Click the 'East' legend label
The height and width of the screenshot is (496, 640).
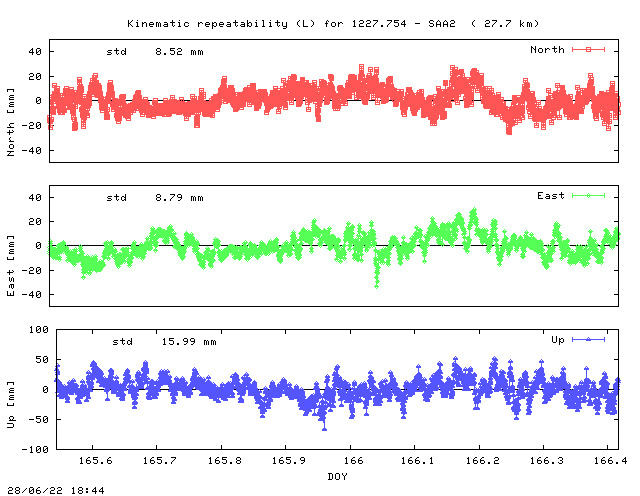pos(551,196)
